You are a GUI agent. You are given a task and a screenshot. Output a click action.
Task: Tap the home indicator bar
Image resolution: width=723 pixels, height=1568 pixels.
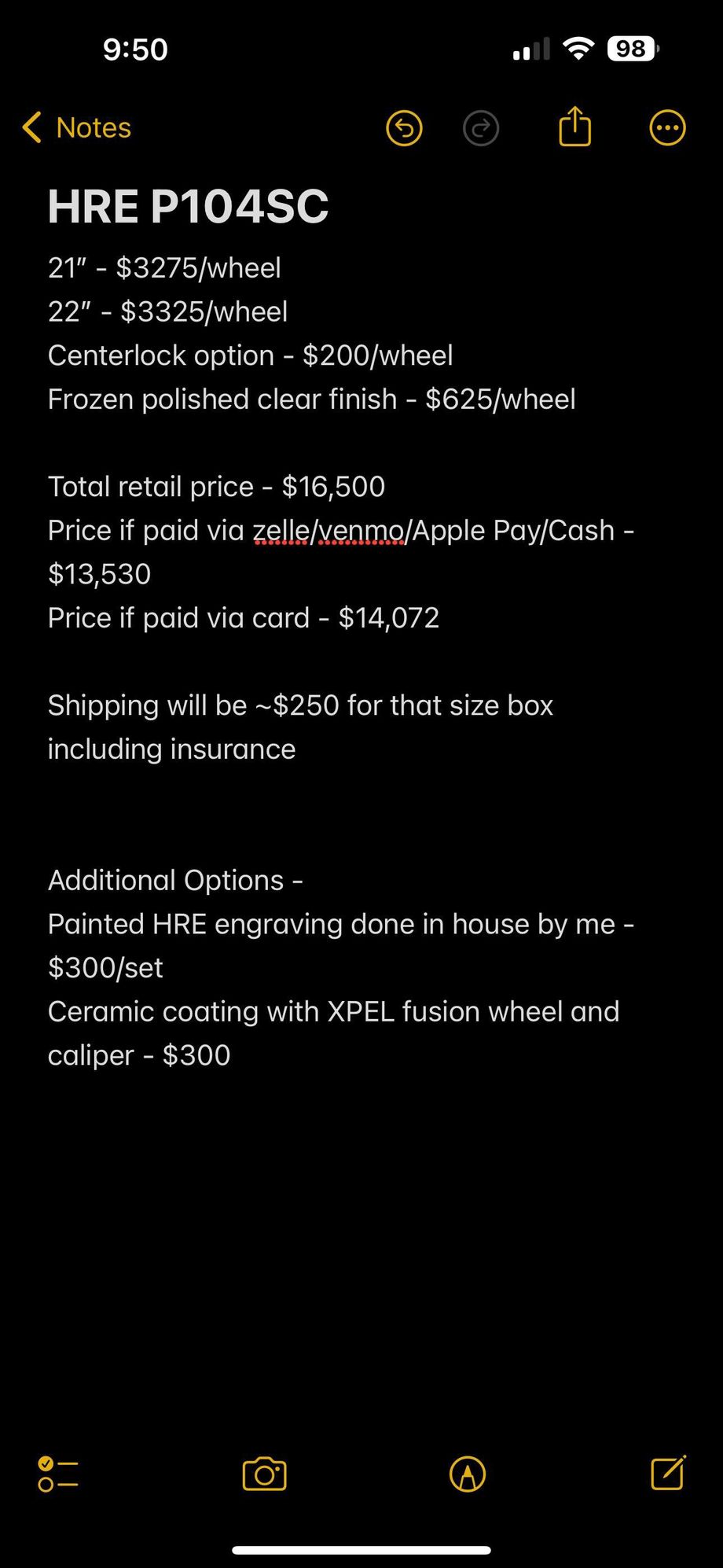point(361,1550)
